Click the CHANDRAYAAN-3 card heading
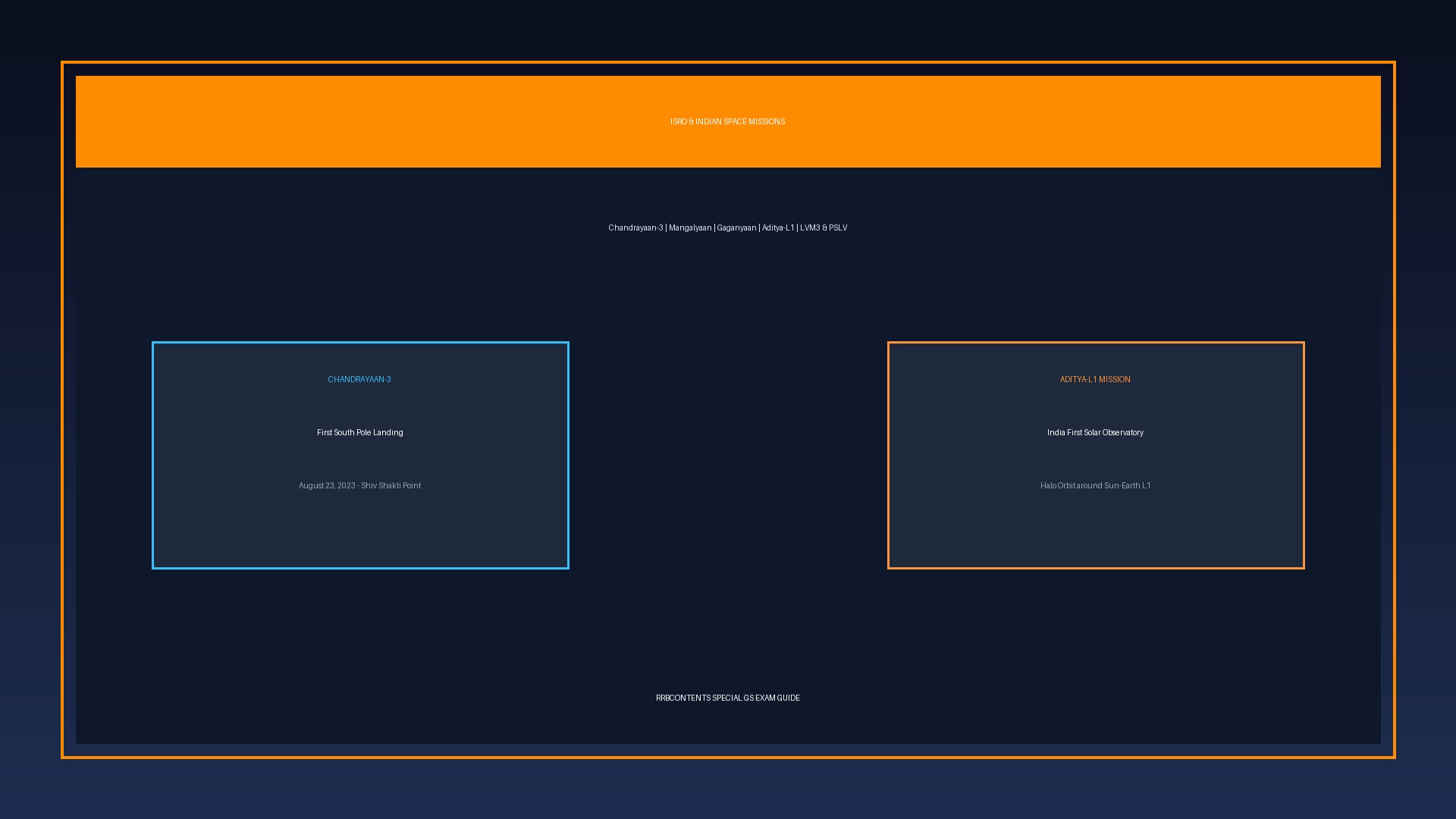1456x819 pixels. [x=359, y=379]
